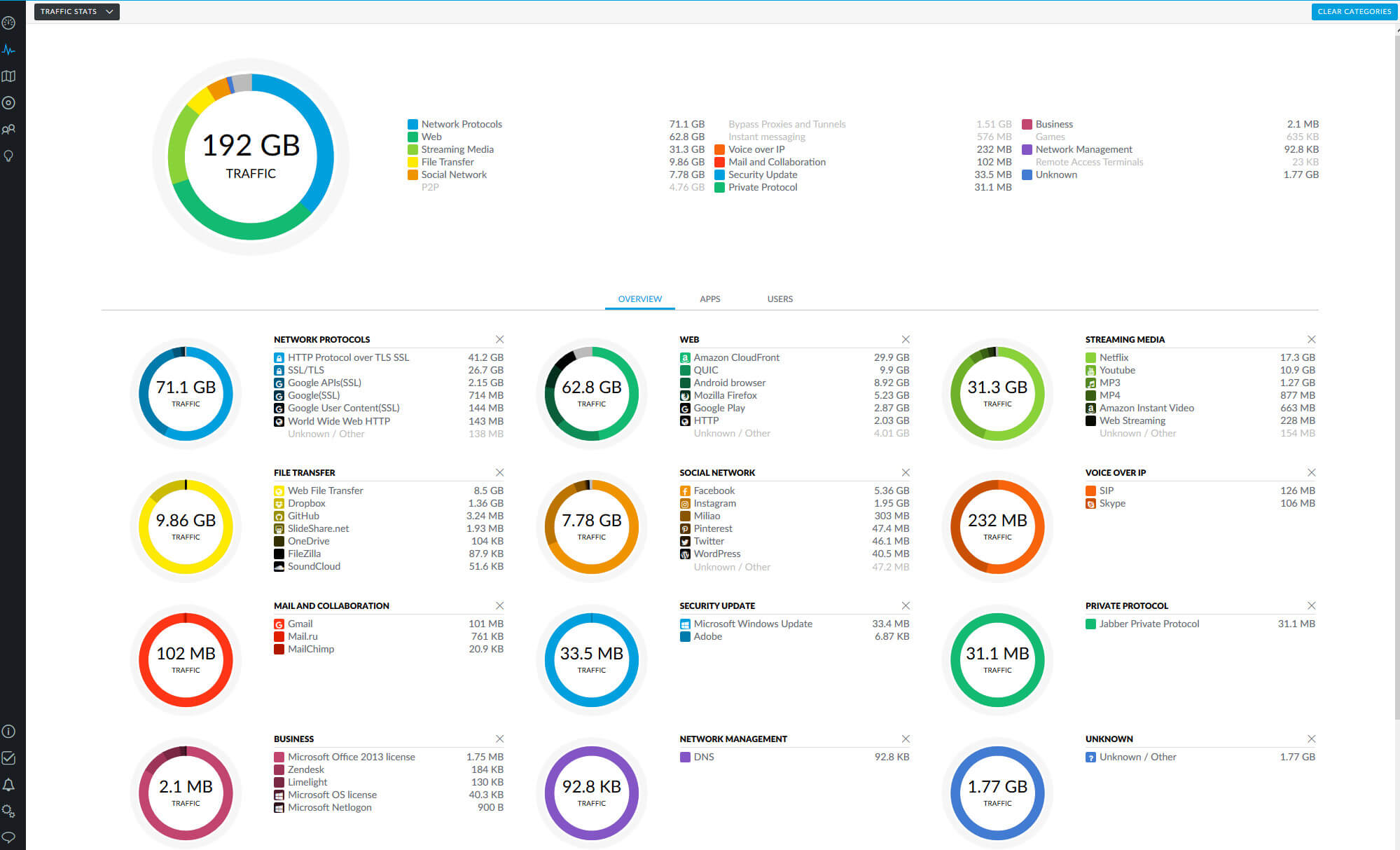The image size is (1400, 850).
Task: Click the Instagram icon under Social Network
Action: [x=685, y=504]
